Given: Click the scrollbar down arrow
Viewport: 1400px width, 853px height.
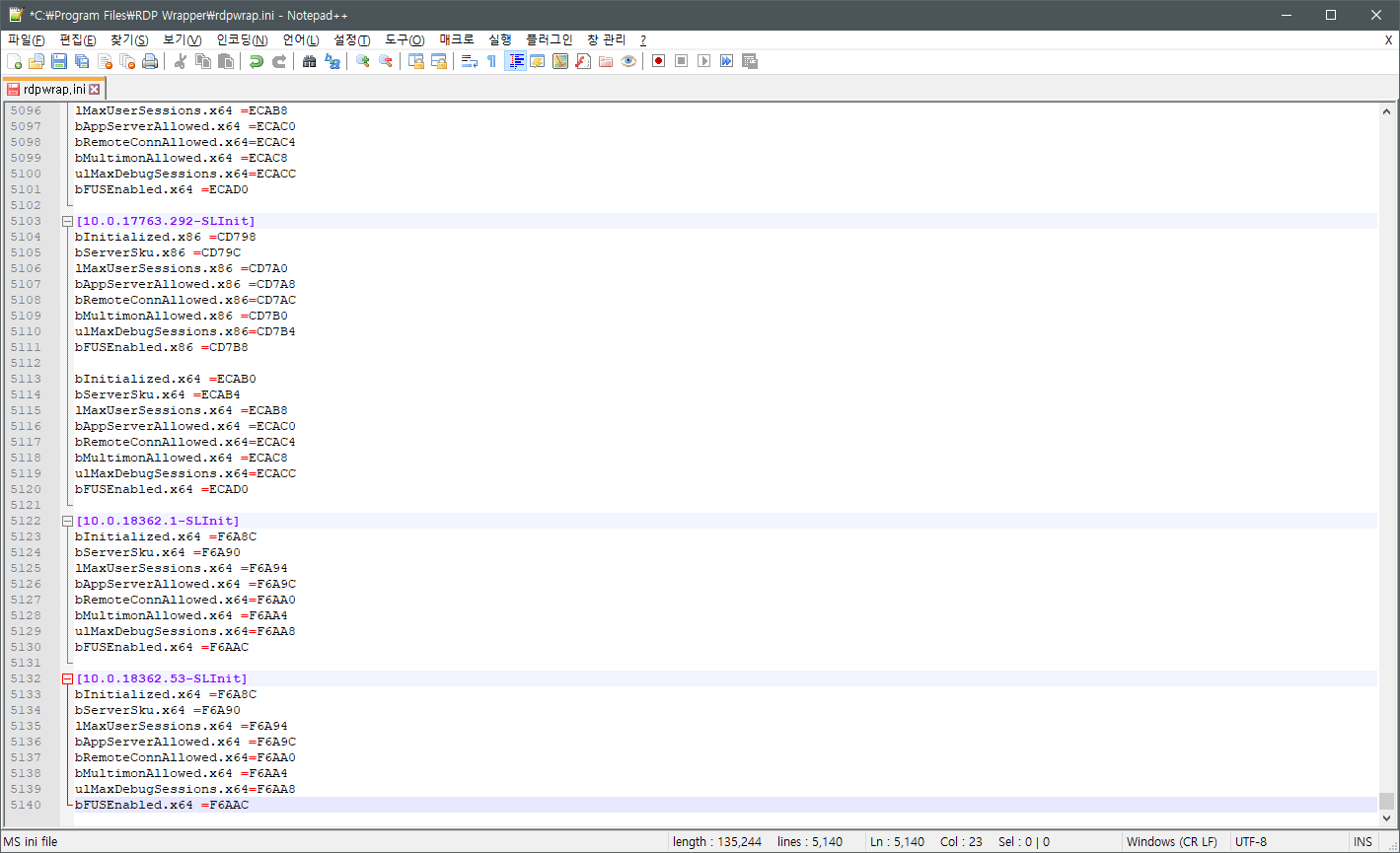Looking at the screenshot, I should pos(1387,817).
